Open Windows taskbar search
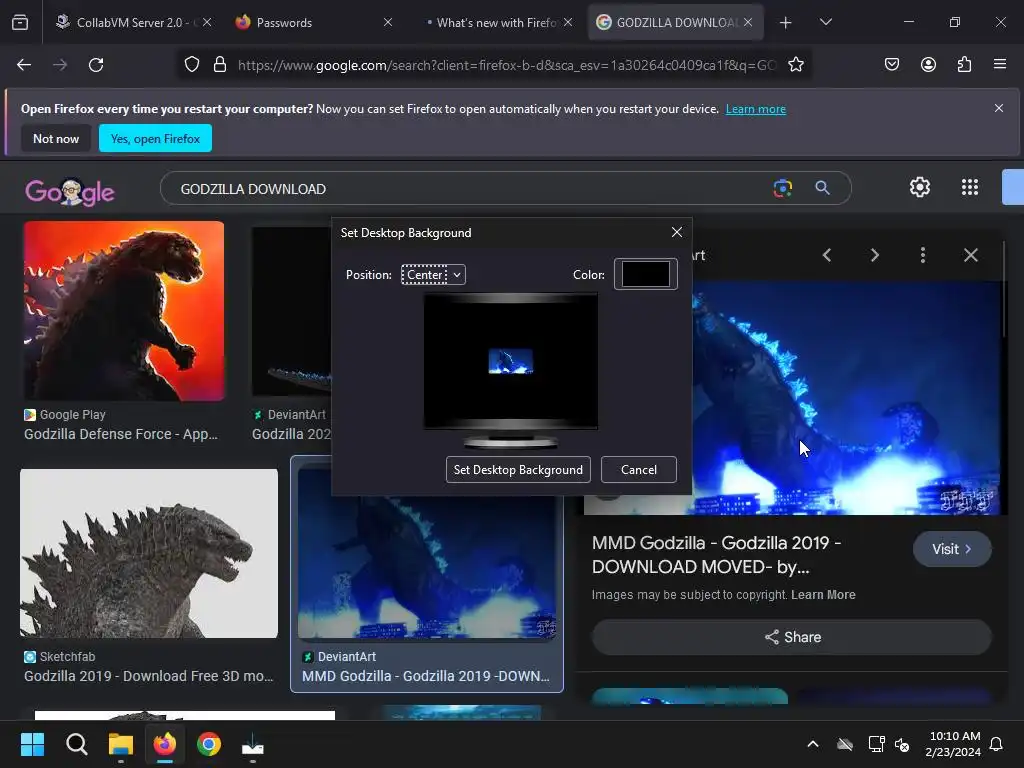The height and width of the screenshot is (768, 1024). (76, 744)
